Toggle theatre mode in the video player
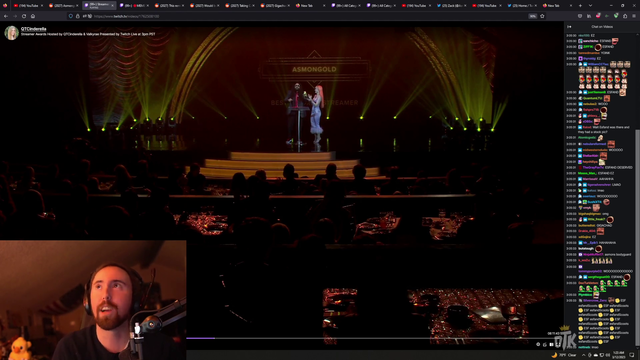Image resolution: width=640 pixels, height=360 pixels. click(x=551, y=344)
